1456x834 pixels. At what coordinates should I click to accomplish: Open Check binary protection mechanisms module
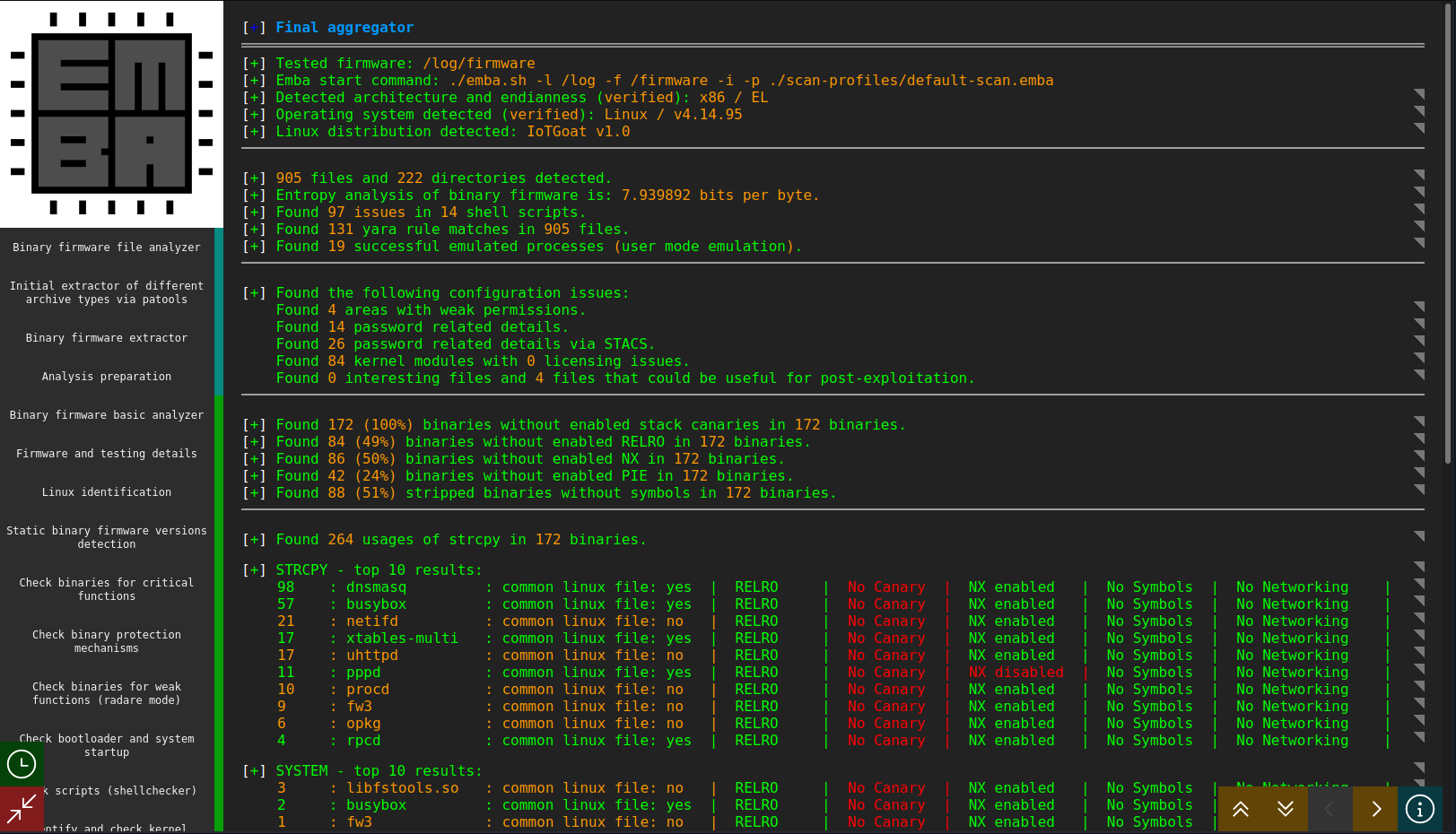click(x=107, y=641)
